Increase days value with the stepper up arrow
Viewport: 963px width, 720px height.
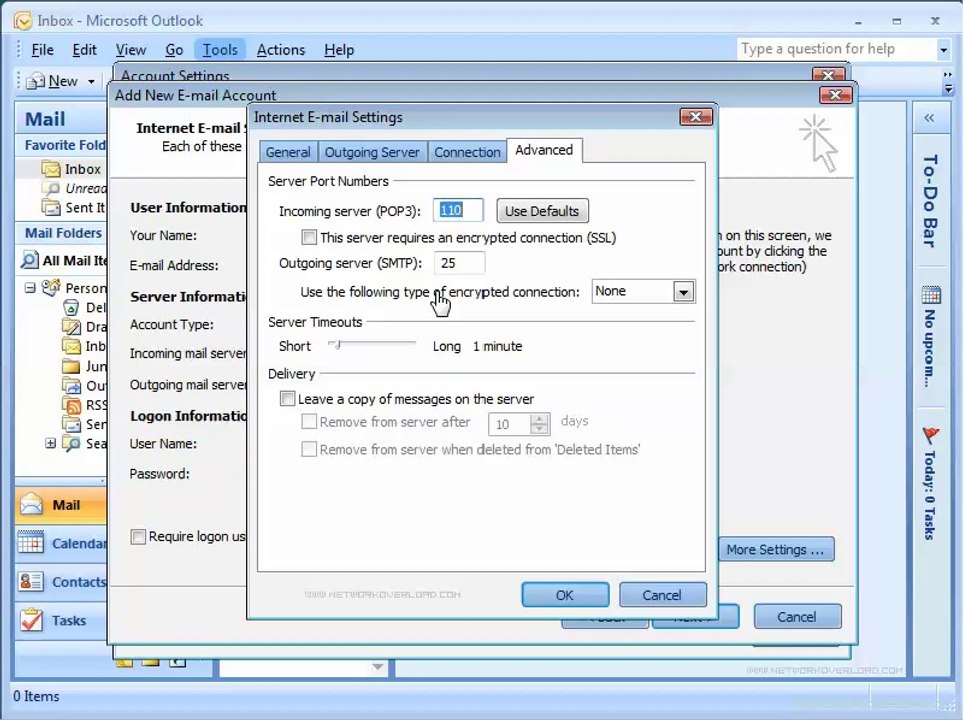click(539, 418)
